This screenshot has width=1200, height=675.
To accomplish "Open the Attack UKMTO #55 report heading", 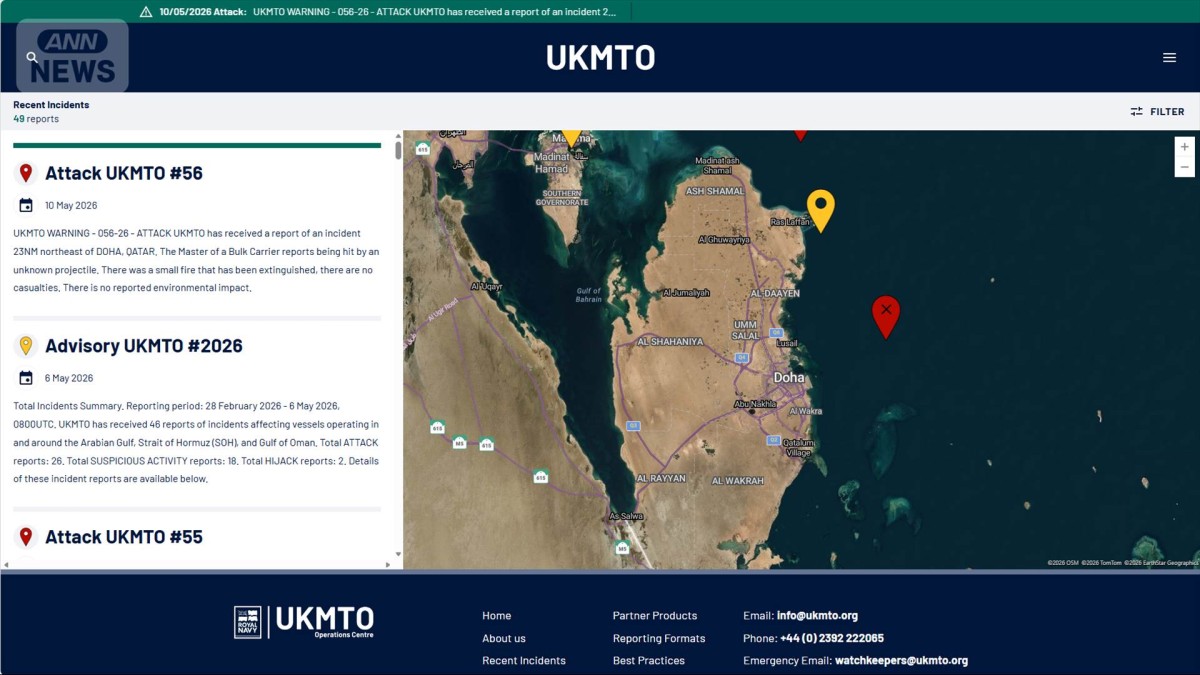I will click(124, 537).
